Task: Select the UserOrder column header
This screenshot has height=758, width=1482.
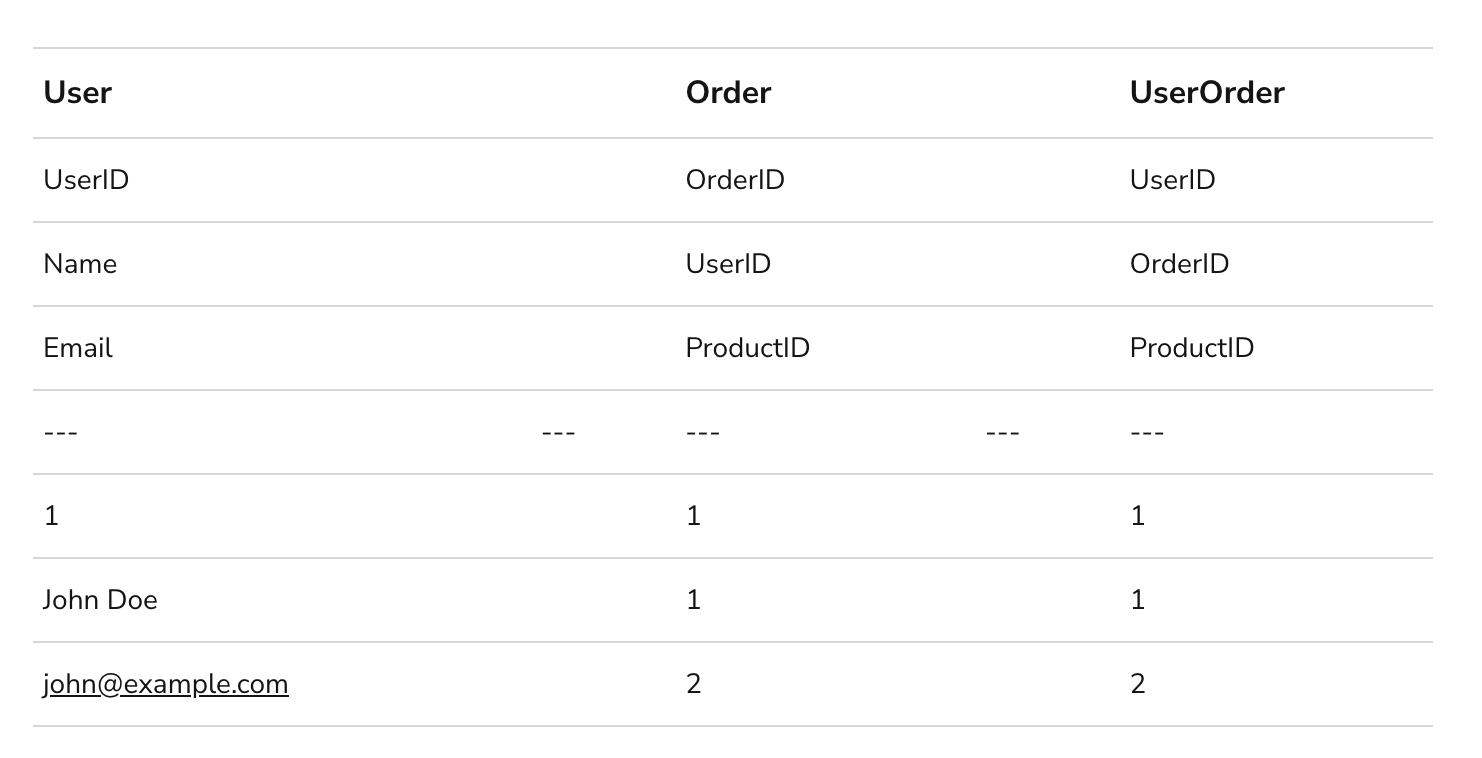Action: point(1207,92)
